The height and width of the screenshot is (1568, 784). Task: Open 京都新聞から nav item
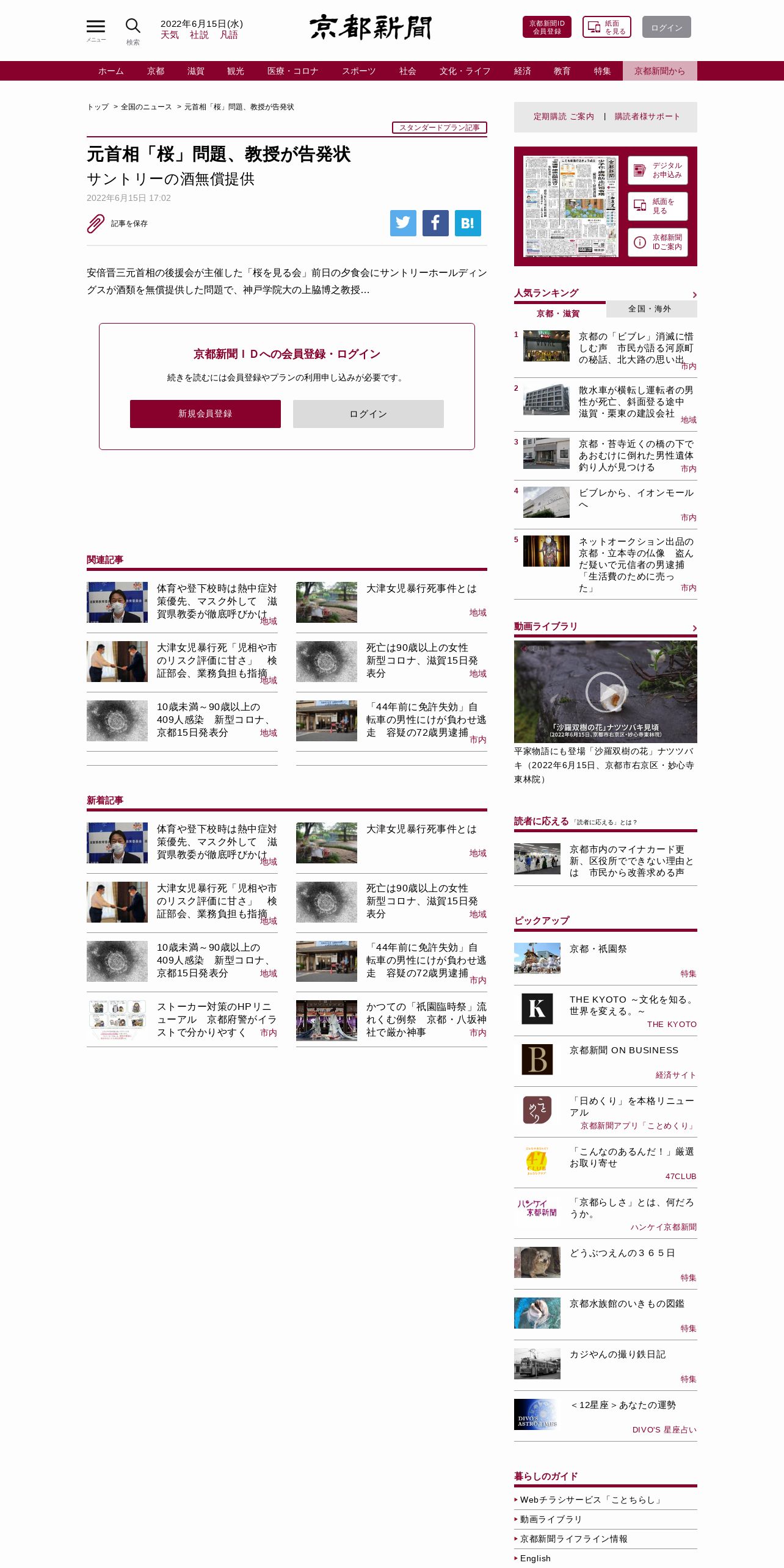[660, 71]
